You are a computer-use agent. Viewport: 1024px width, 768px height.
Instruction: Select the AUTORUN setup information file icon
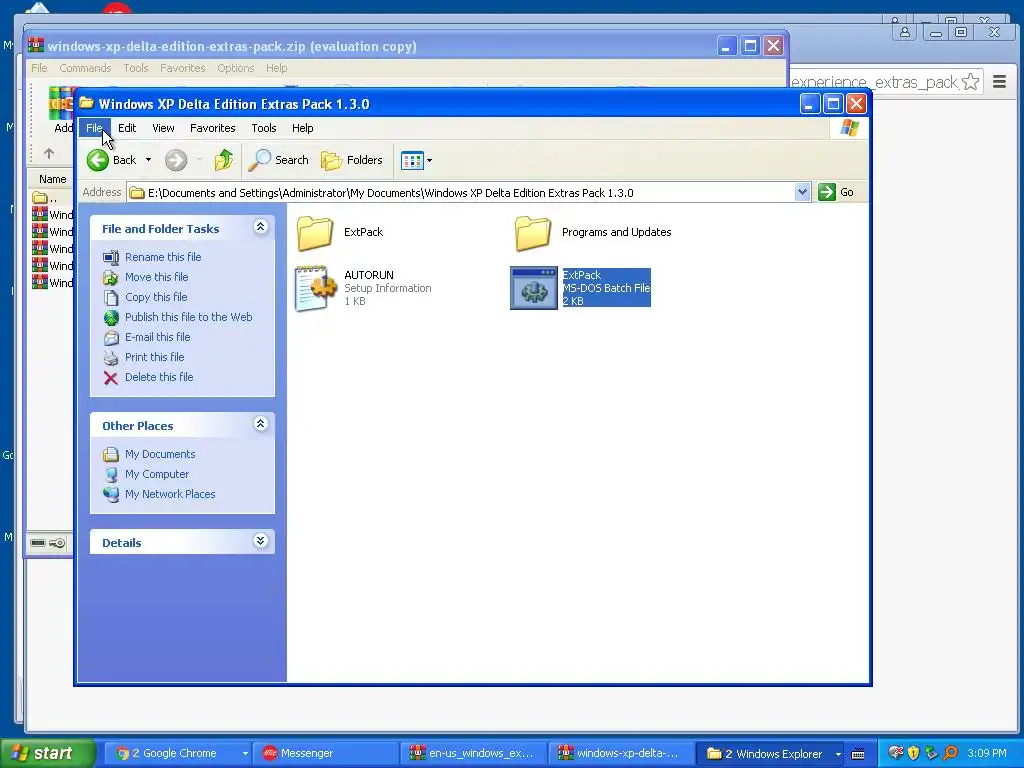click(x=315, y=288)
